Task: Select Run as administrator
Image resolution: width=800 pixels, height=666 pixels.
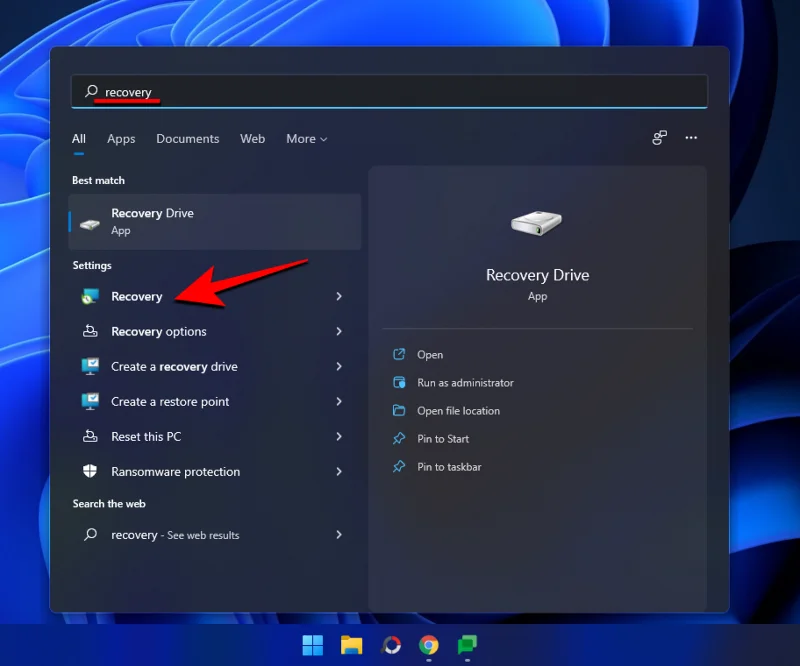Action: click(x=463, y=382)
